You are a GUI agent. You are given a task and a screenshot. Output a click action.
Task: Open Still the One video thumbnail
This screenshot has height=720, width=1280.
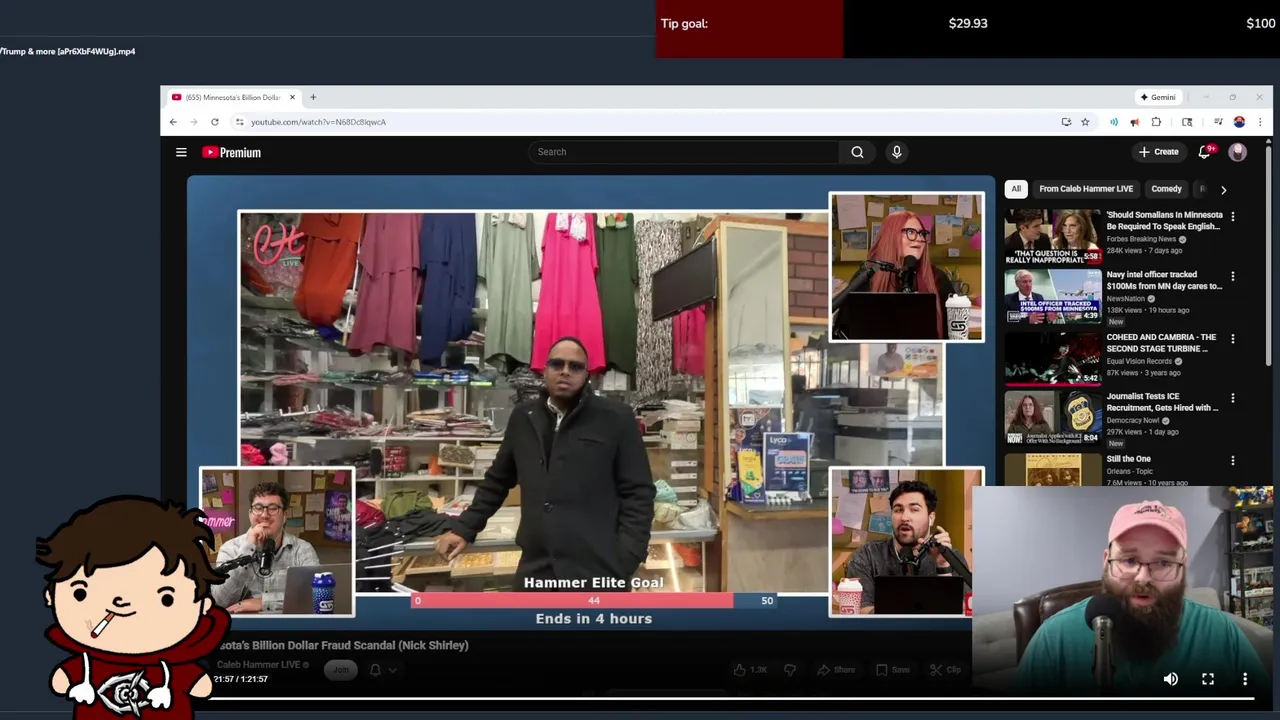click(x=1053, y=470)
